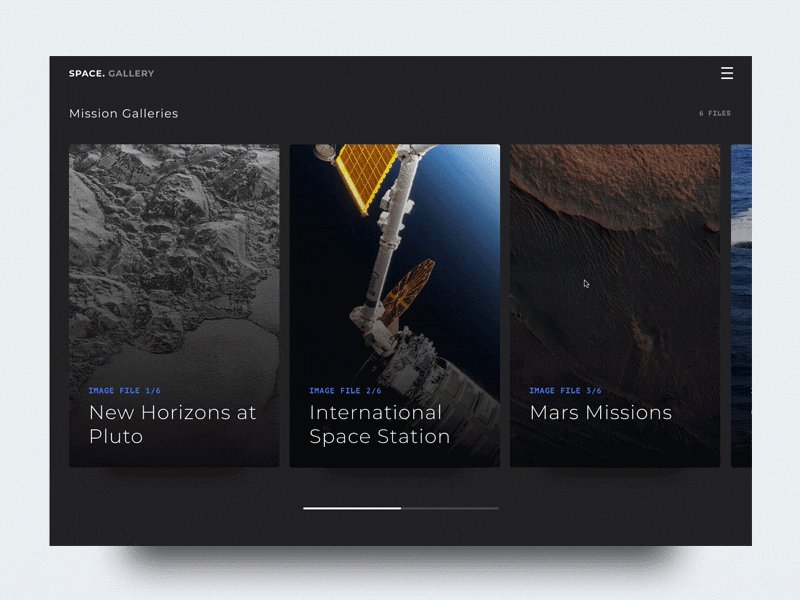Click the Mars Missions title text
Image resolution: width=800 pixels, height=600 pixels.
[601, 413]
